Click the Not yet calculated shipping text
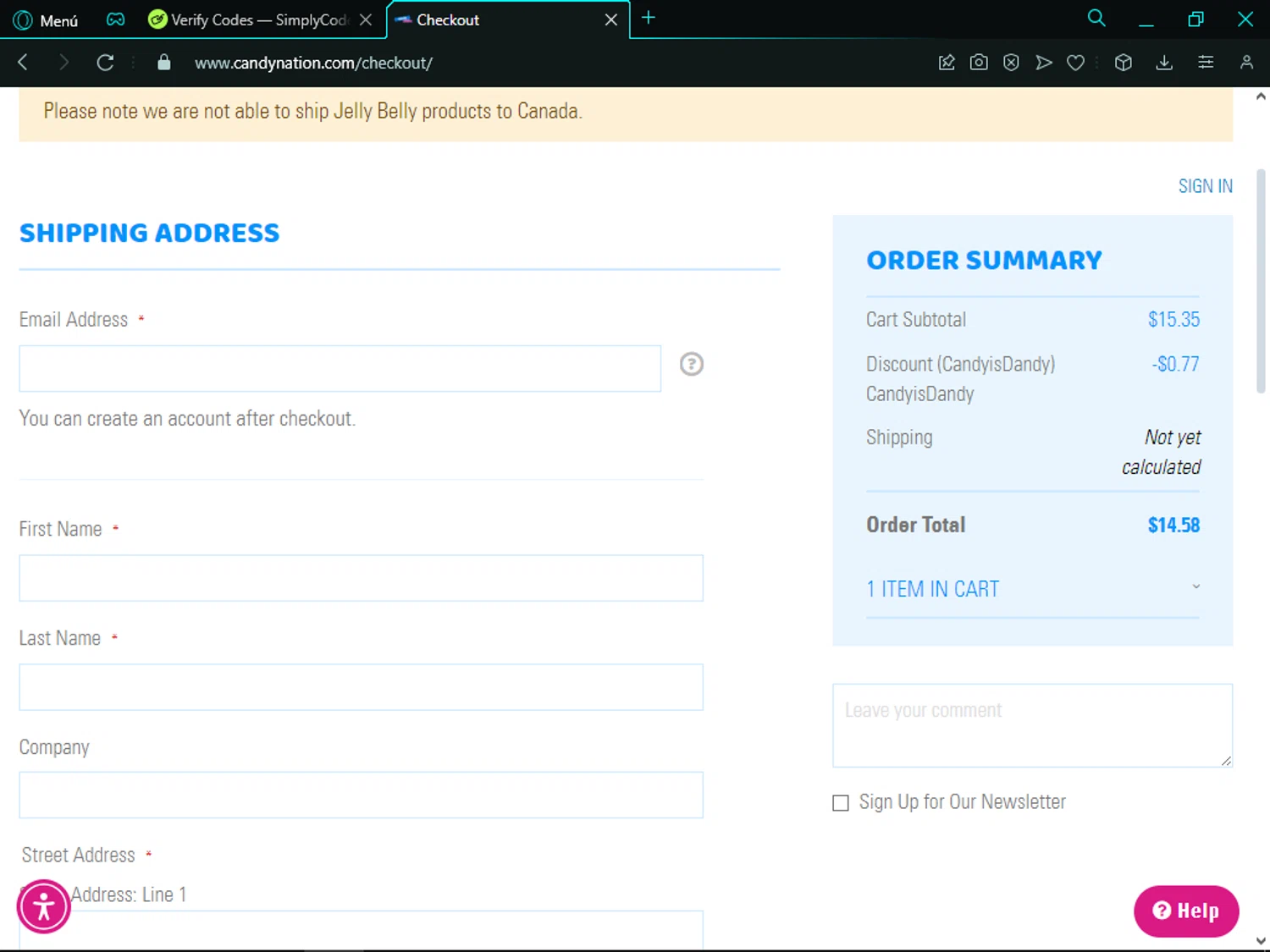The width and height of the screenshot is (1270, 952). (x=1161, y=452)
